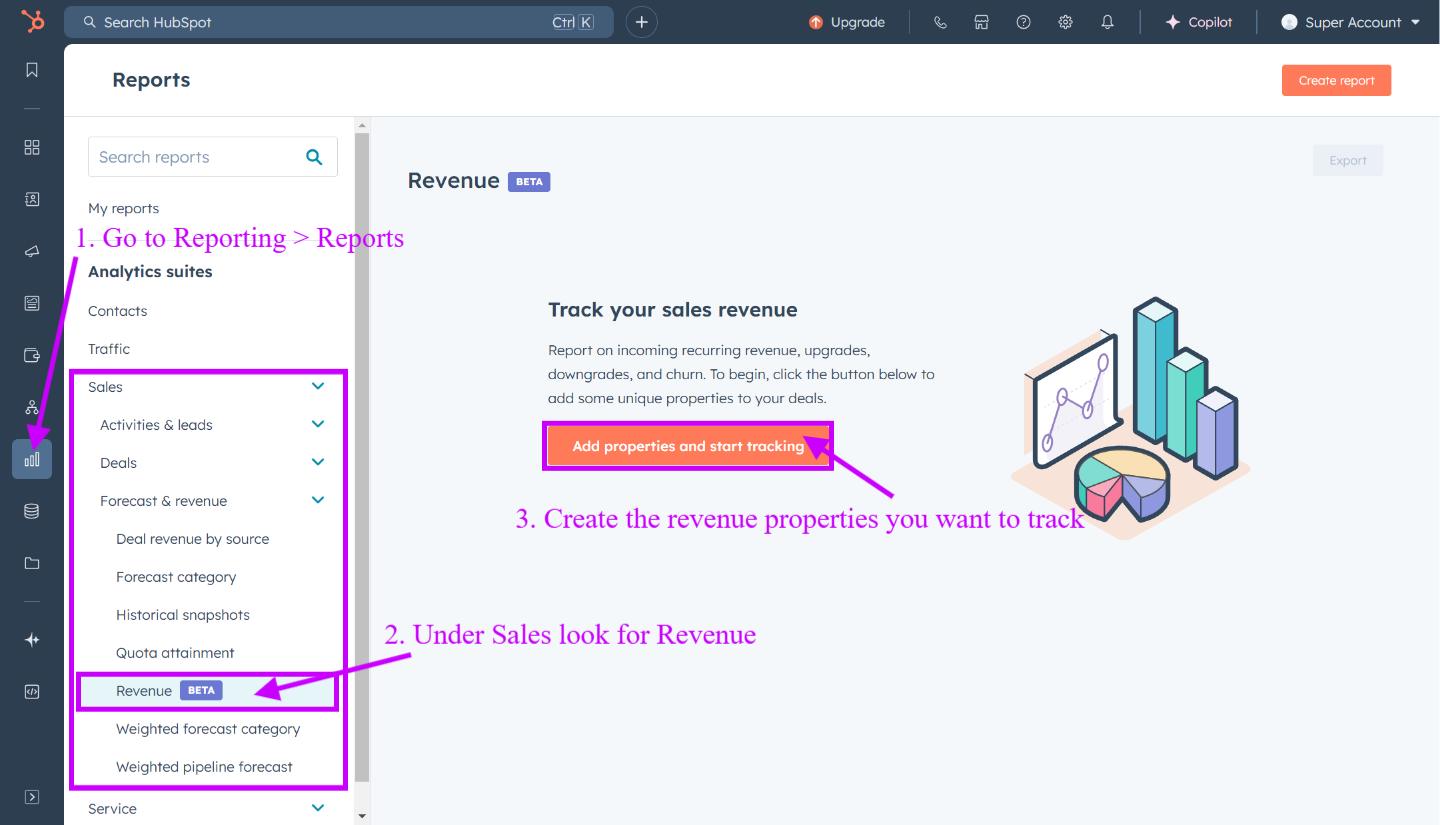The image size is (1440, 825).
Task: Click the scrollbar up arrow in report list
Action: click(x=362, y=124)
